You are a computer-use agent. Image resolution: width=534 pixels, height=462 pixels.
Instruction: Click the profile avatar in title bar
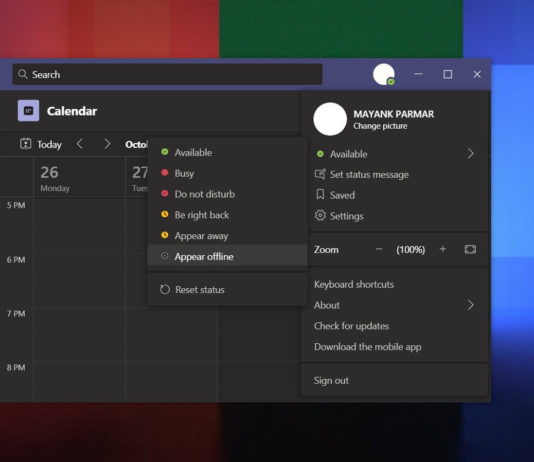[x=384, y=74]
